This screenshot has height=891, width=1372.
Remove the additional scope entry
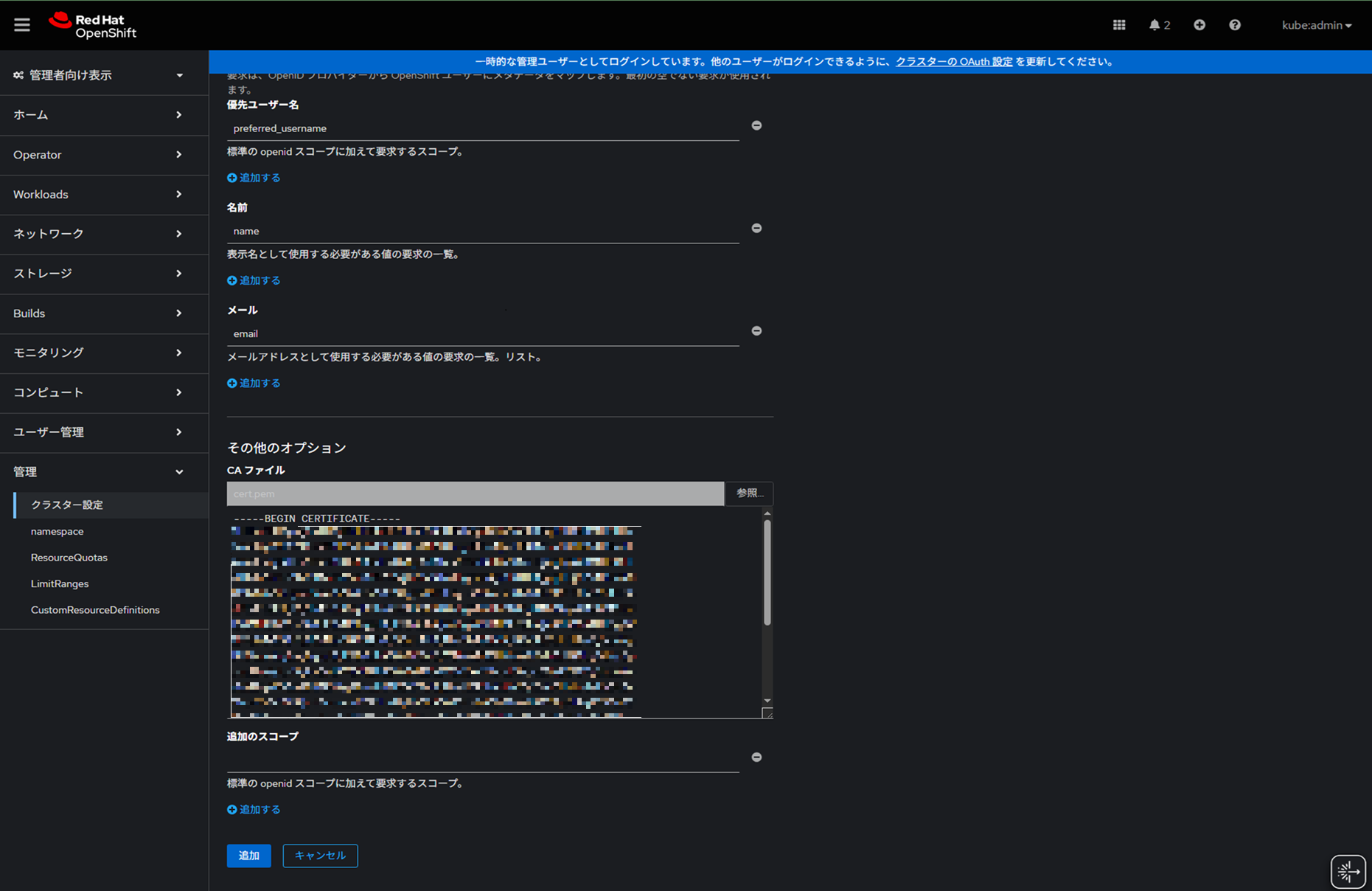(x=756, y=757)
